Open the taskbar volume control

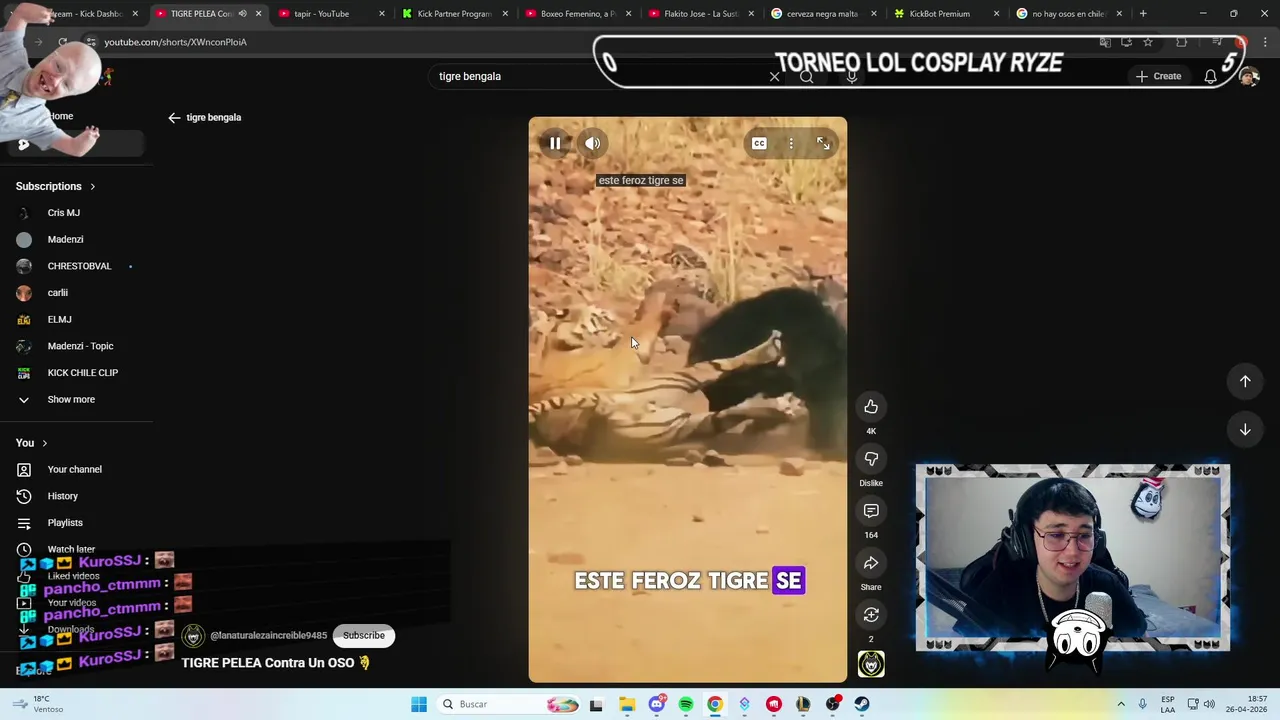pos(1209,704)
